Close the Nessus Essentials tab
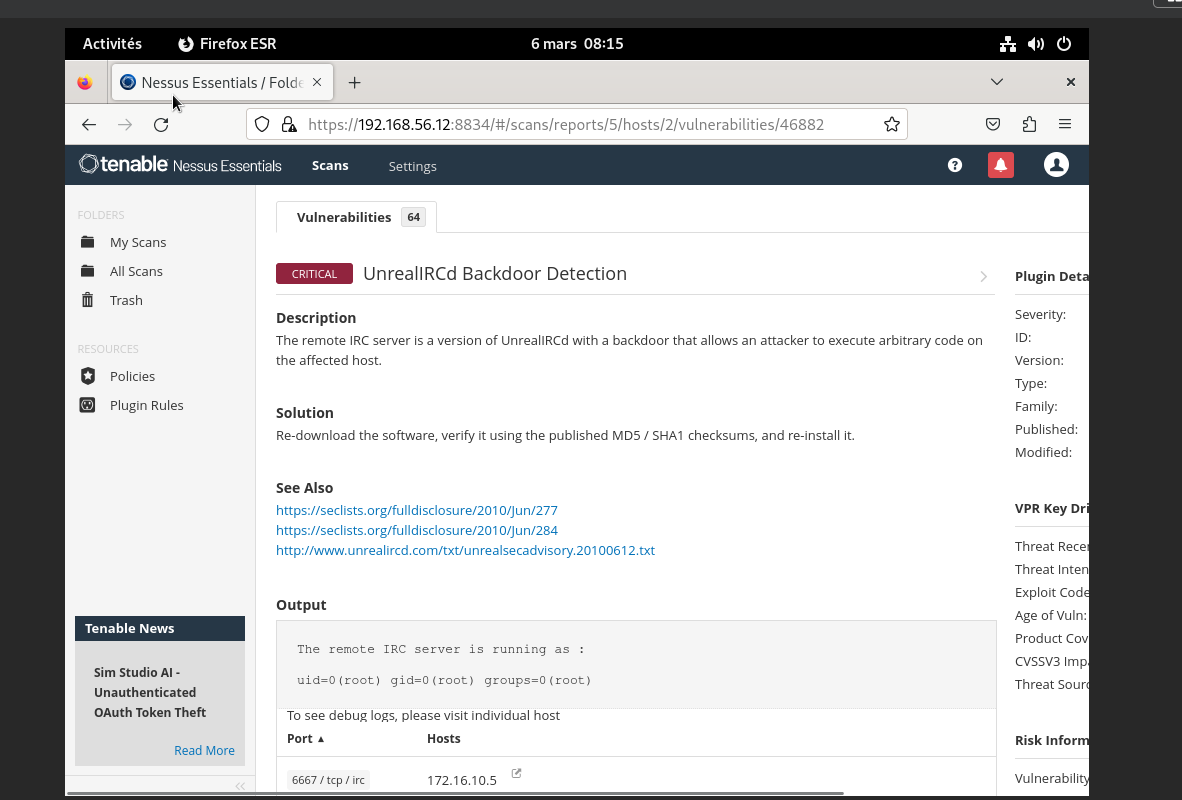This screenshot has width=1182, height=800. coord(317,82)
